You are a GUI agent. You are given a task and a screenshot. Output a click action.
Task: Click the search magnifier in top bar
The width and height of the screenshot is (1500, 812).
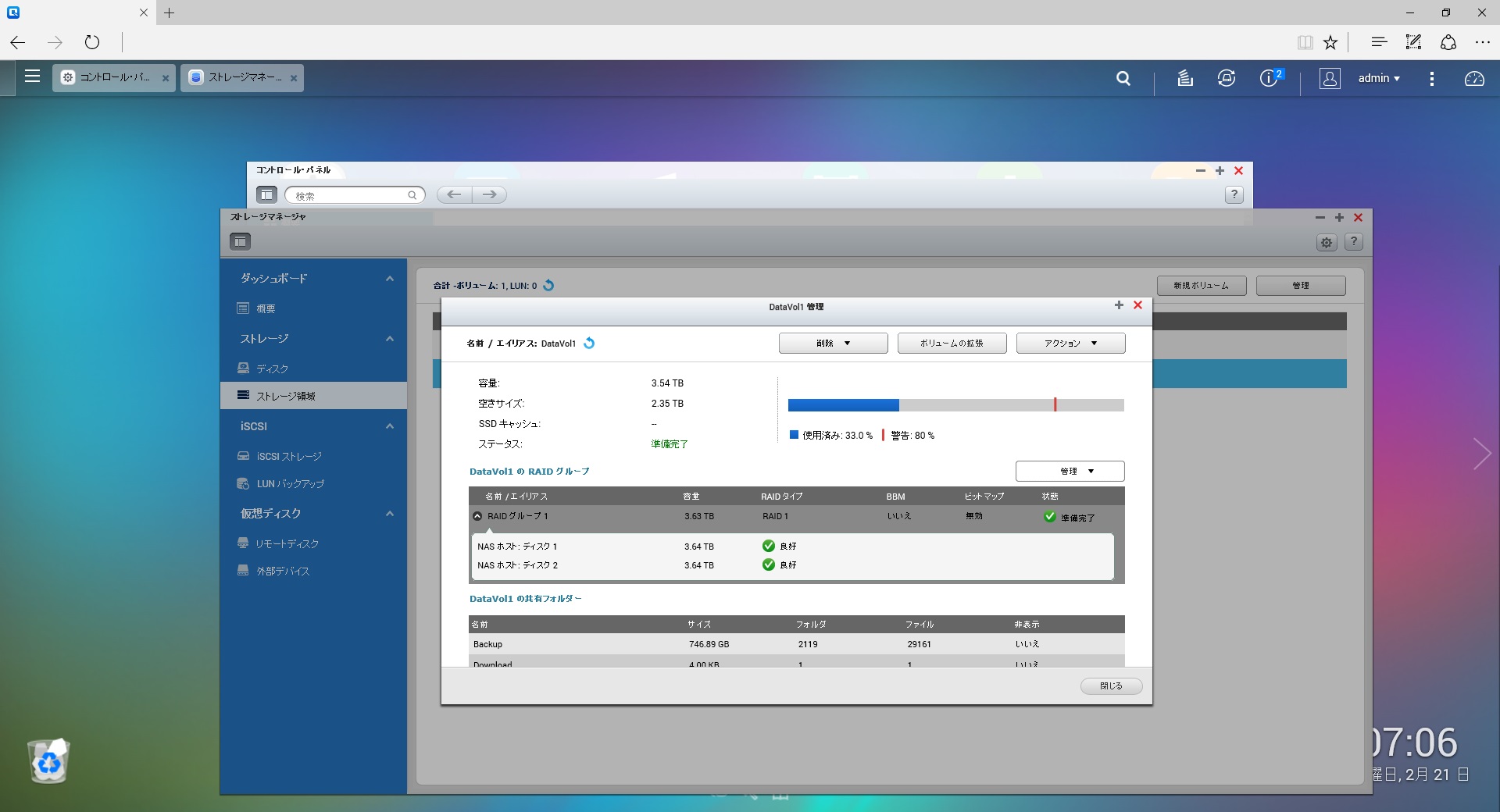[1123, 78]
